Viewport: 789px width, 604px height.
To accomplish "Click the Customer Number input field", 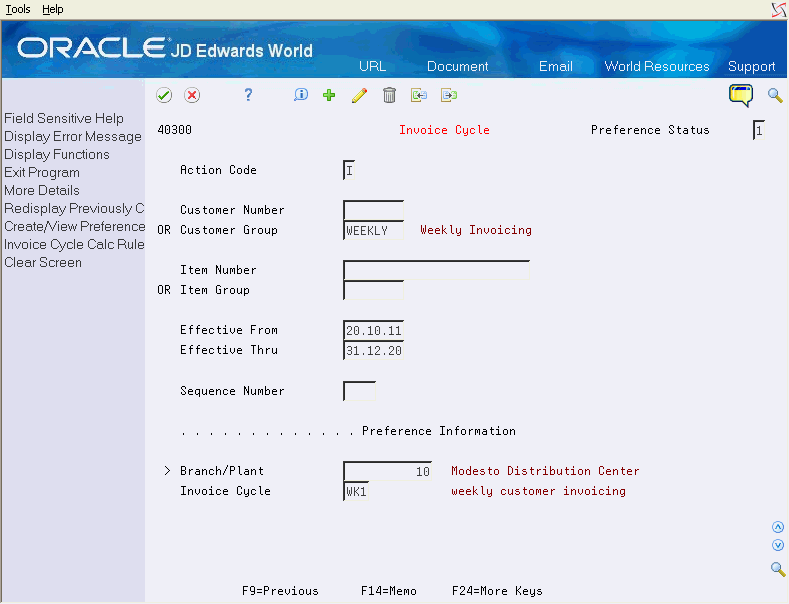I will point(373,210).
